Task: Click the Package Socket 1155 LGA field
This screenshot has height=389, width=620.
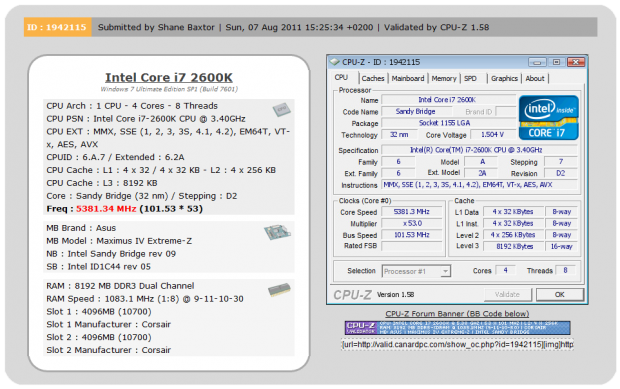Action: point(448,123)
